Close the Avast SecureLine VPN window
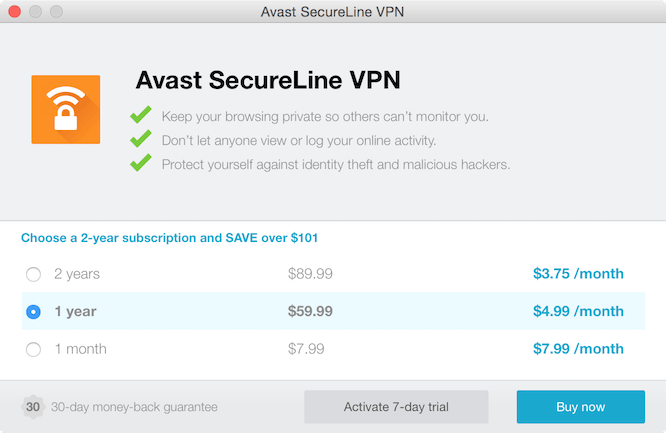 coord(15,11)
